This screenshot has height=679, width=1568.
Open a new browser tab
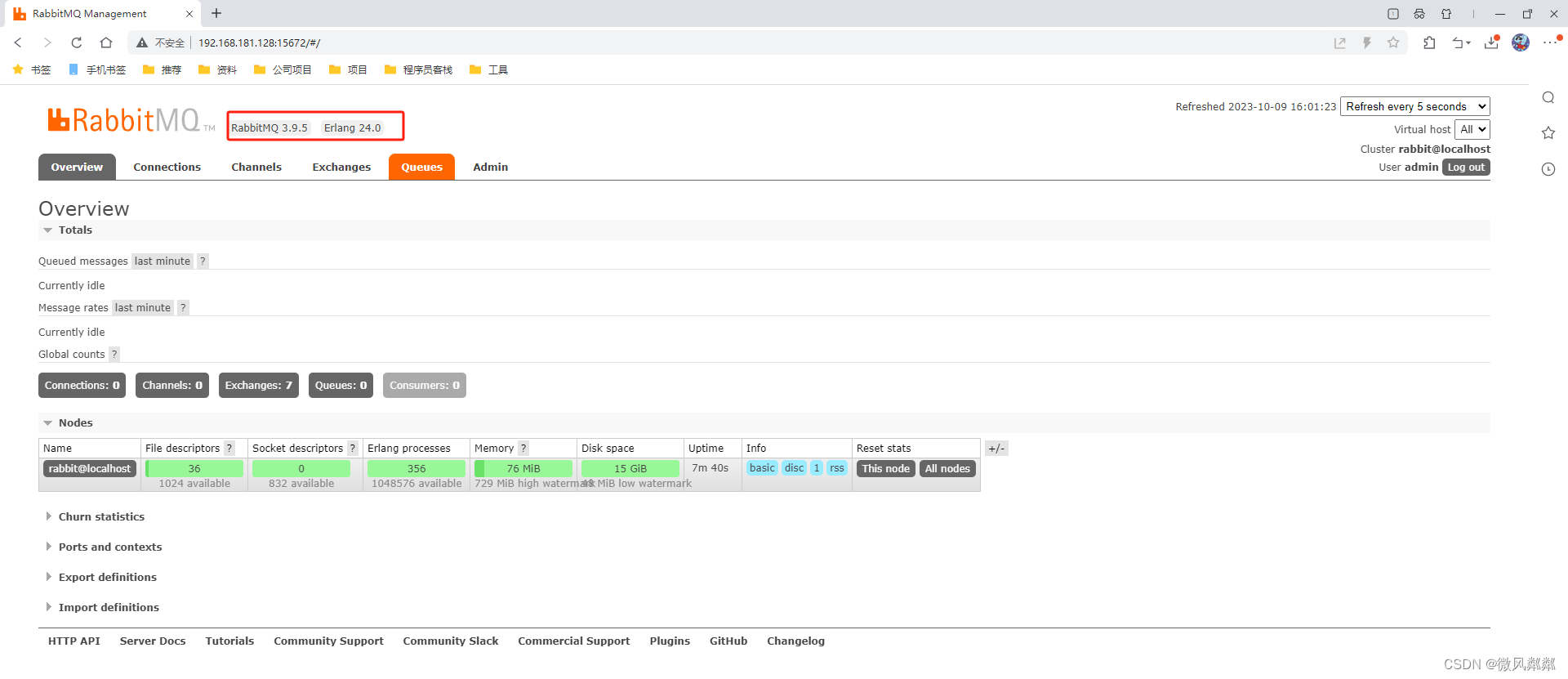tap(216, 13)
